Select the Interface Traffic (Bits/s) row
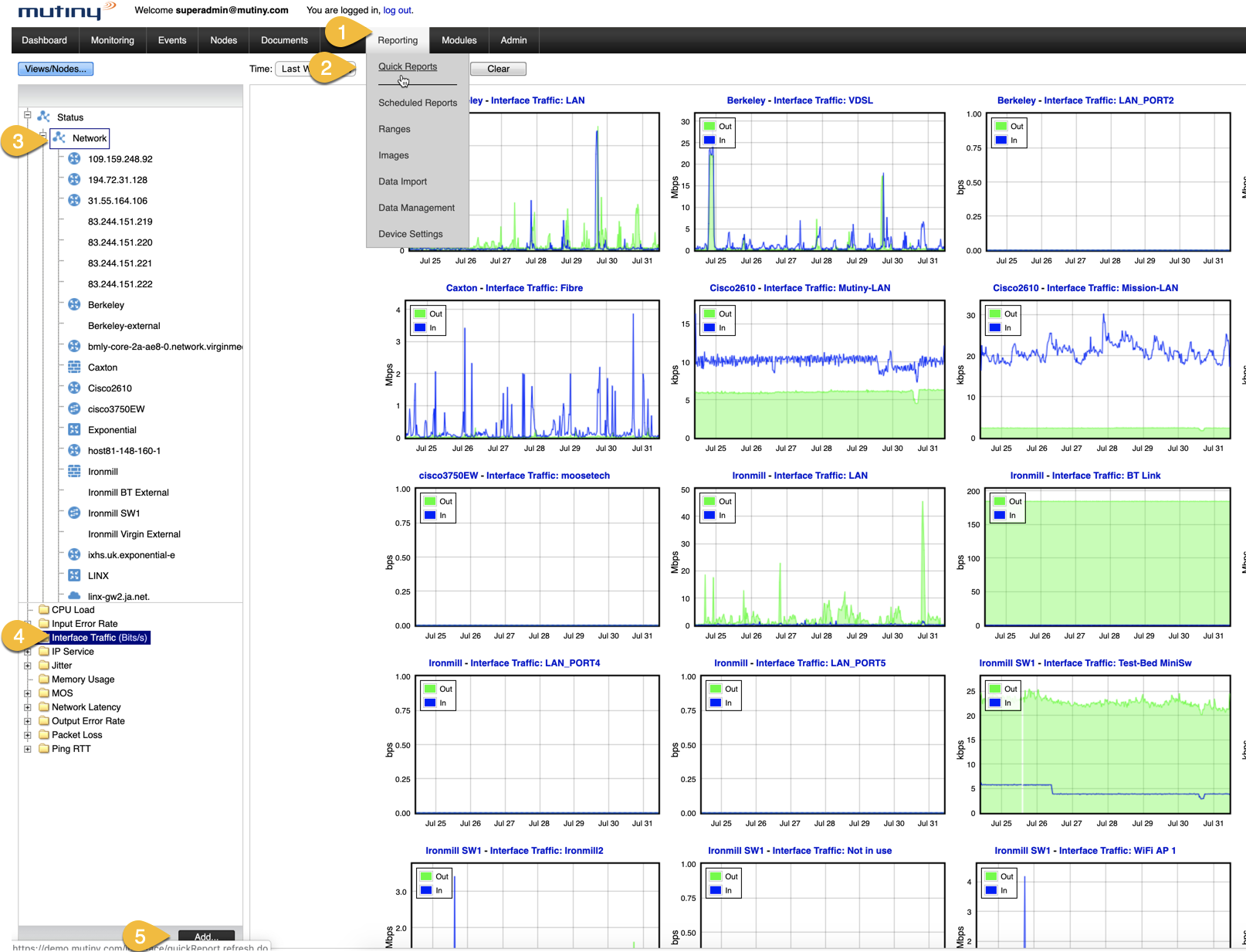Screen dimensions: 1246x952 [x=100, y=638]
